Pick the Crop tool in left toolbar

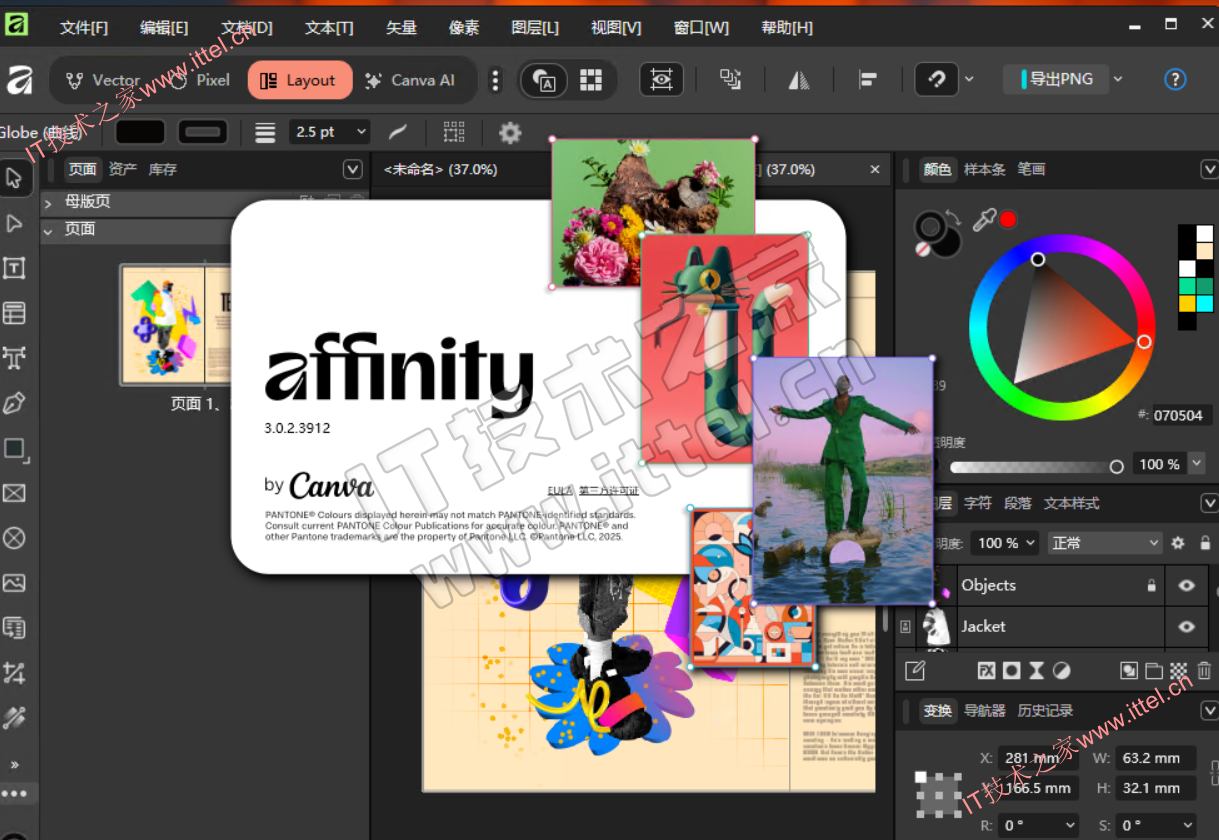point(14,673)
